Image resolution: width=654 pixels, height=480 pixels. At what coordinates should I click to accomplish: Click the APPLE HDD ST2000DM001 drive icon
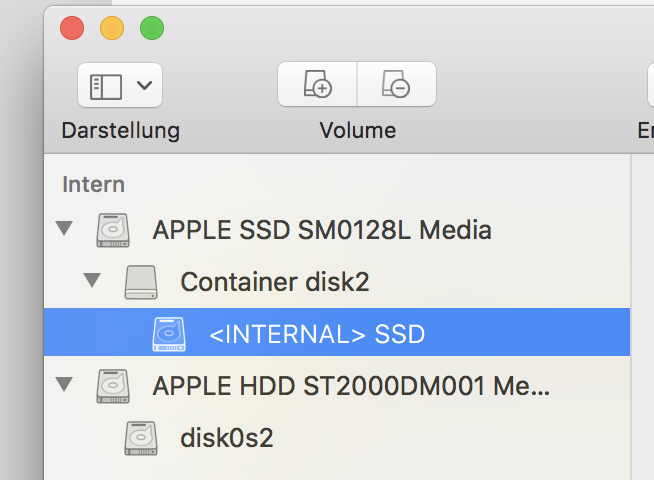coord(113,385)
